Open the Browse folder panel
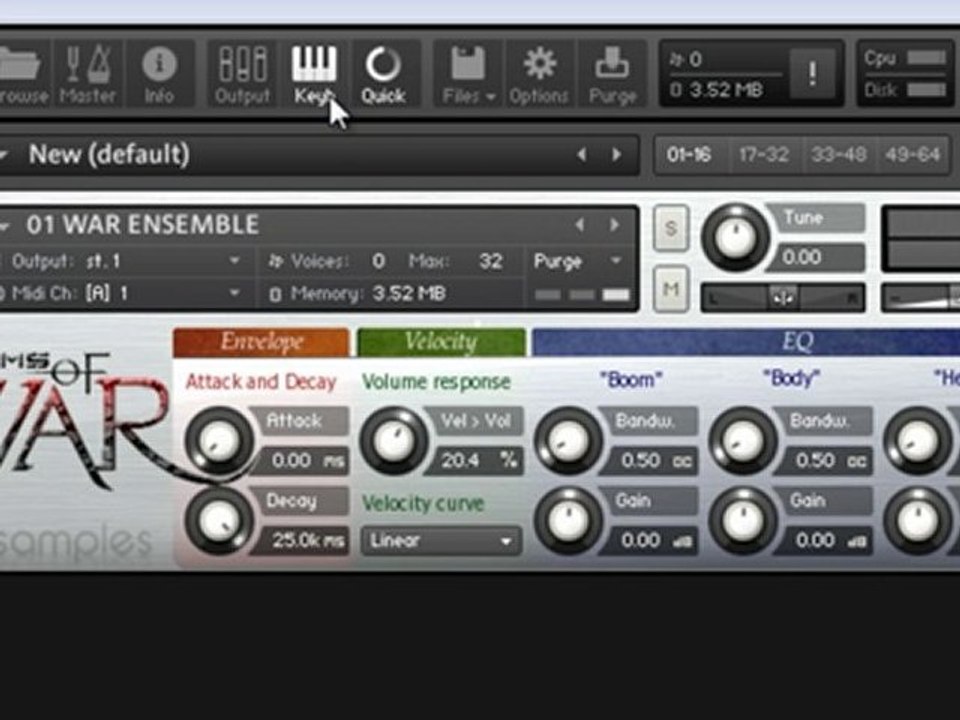Image resolution: width=960 pixels, height=720 pixels. tap(23, 75)
